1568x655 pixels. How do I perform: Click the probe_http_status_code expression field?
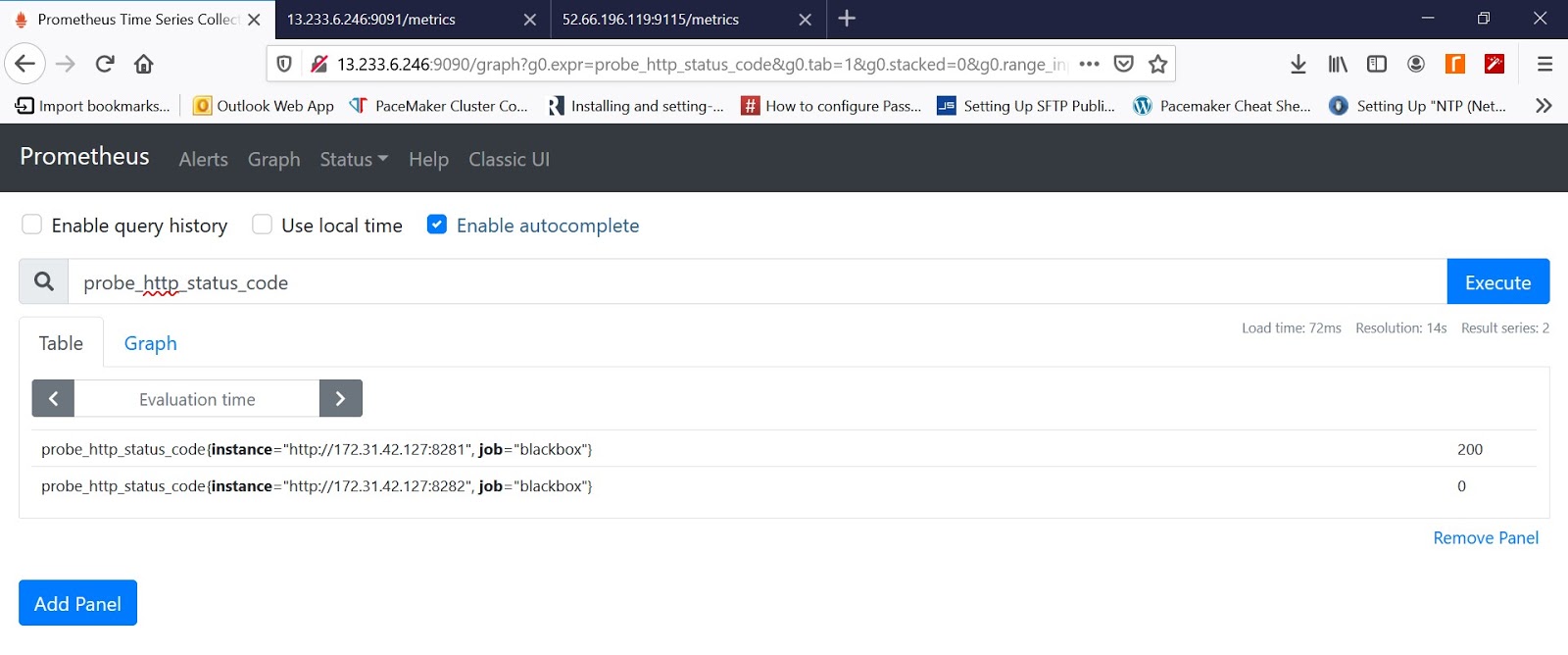[757, 282]
